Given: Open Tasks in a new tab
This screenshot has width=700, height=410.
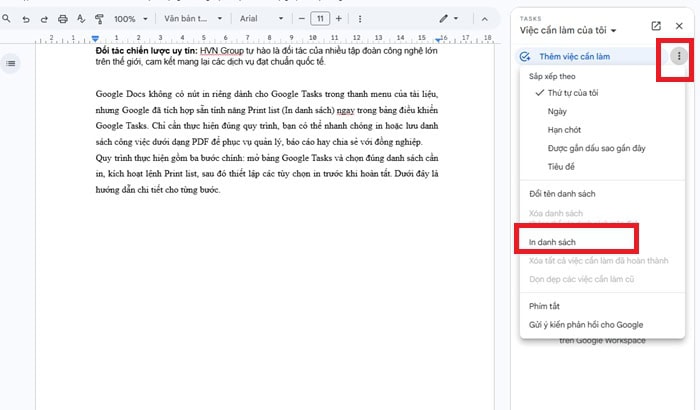Looking at the screenshot, I should tap(656, 26).
